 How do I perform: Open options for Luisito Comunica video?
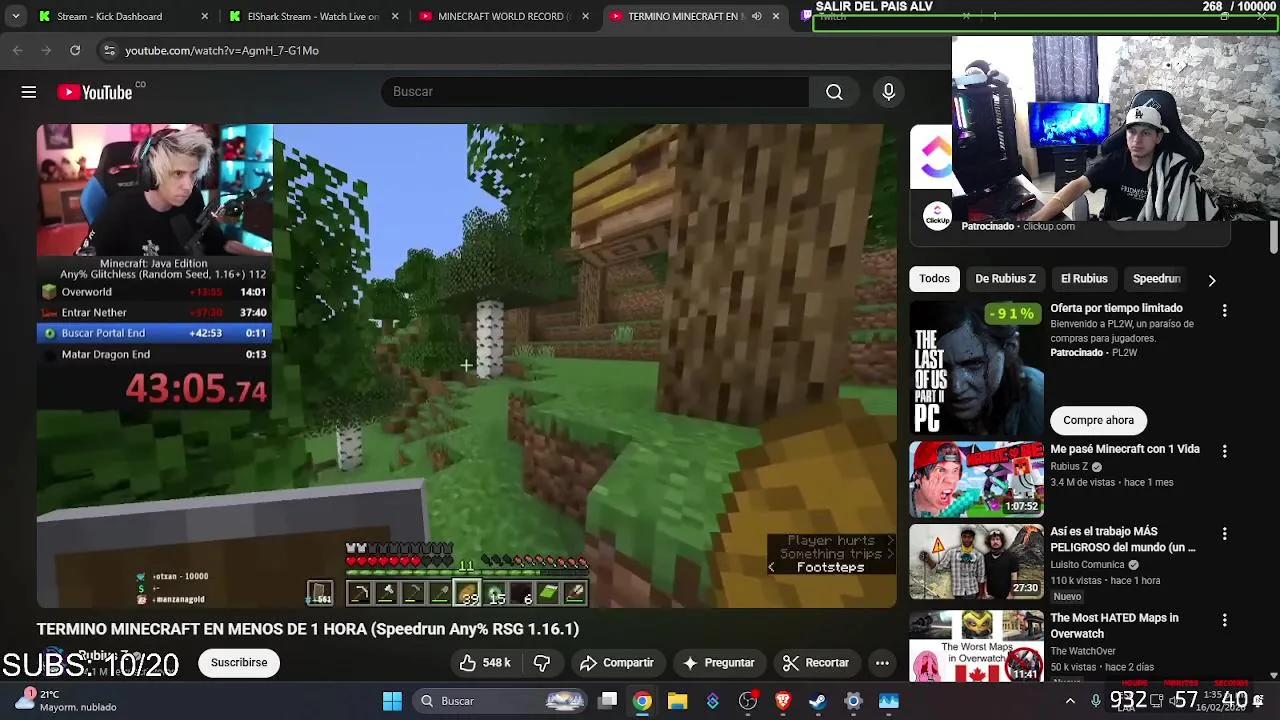pos(1224,534)
